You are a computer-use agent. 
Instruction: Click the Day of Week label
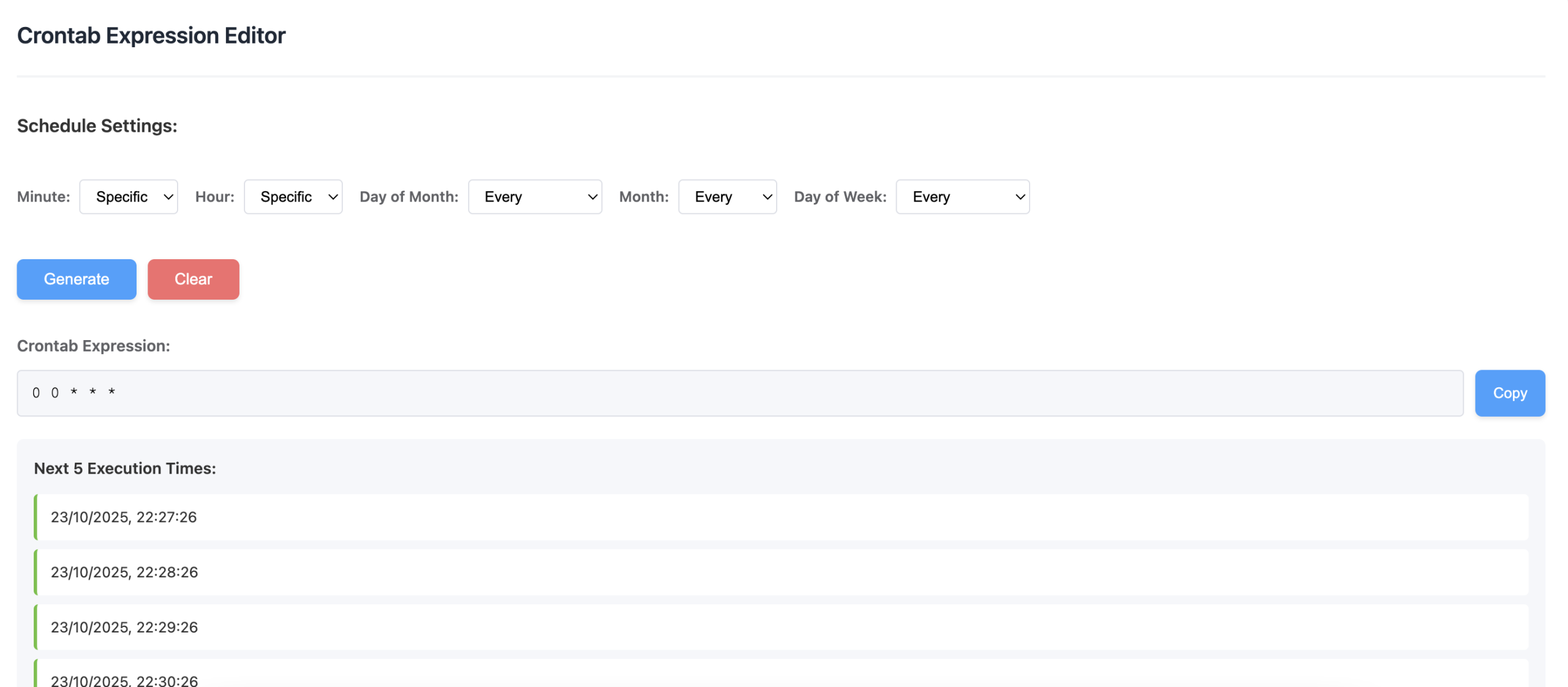pos(840,197)
